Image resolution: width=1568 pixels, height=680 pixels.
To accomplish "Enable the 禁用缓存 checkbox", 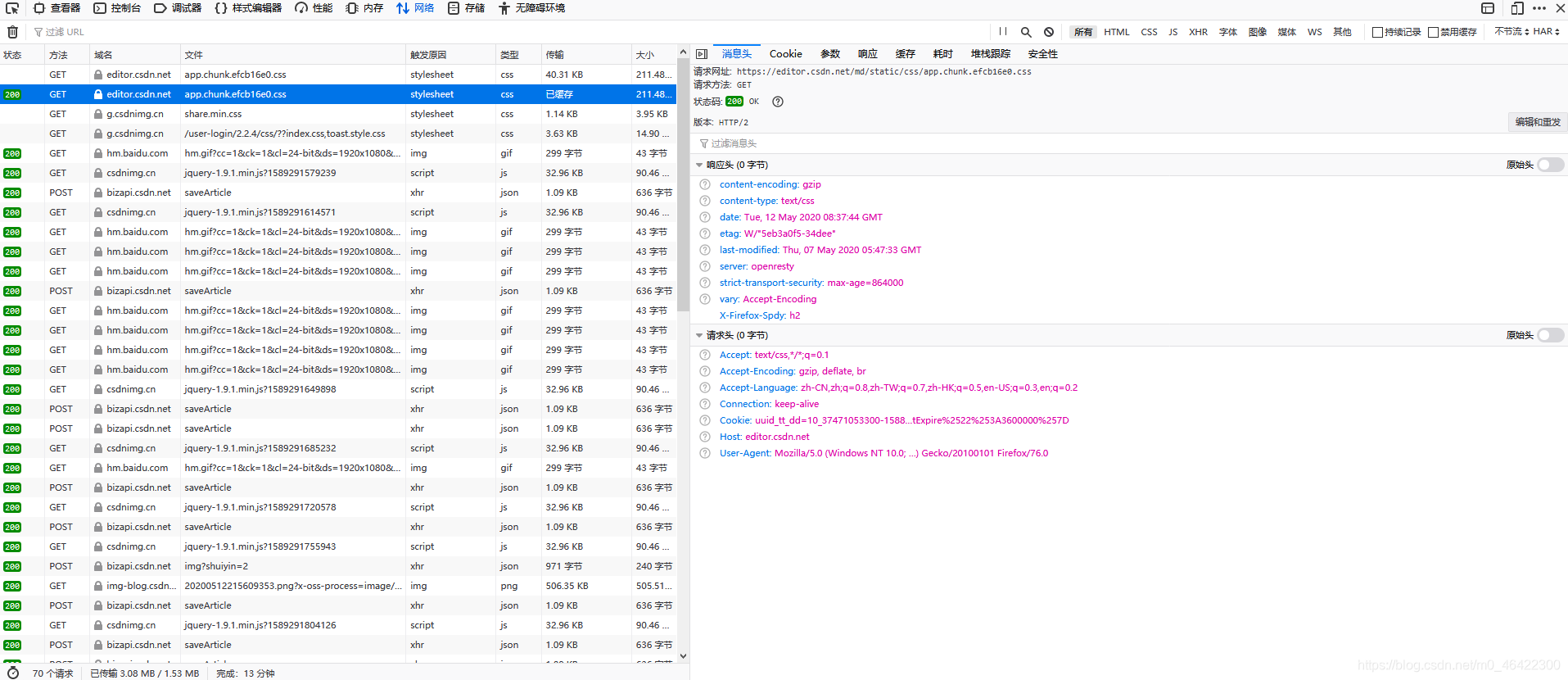I will (1433, 32).
